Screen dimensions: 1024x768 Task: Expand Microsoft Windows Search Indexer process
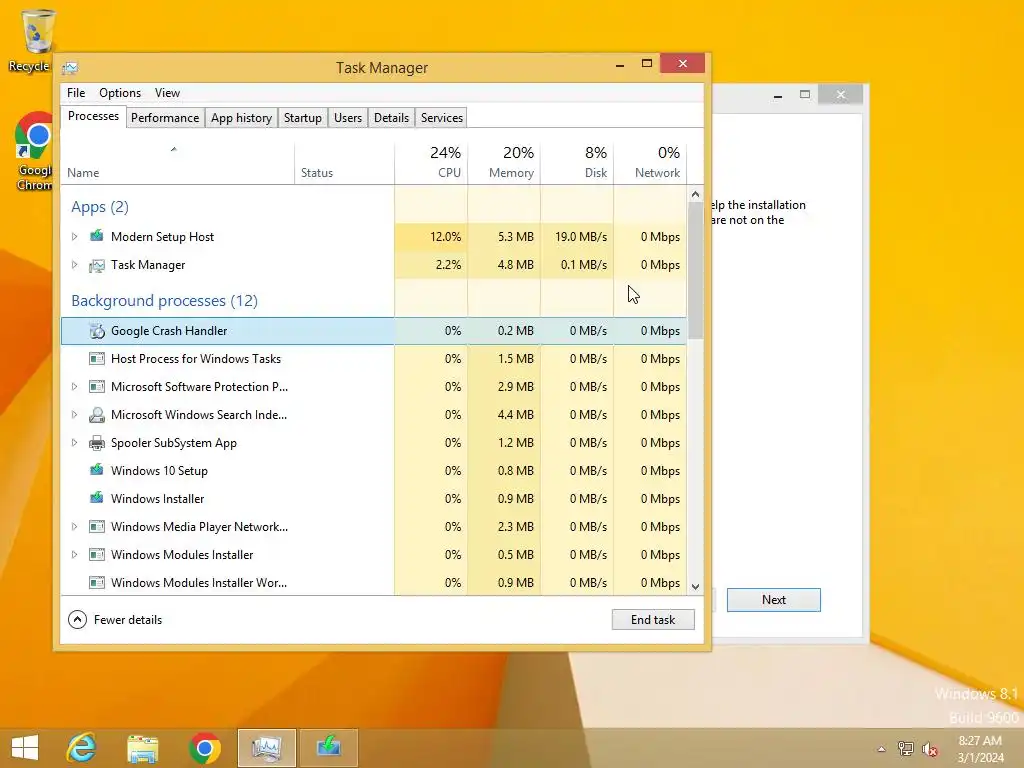click(74, 415)
